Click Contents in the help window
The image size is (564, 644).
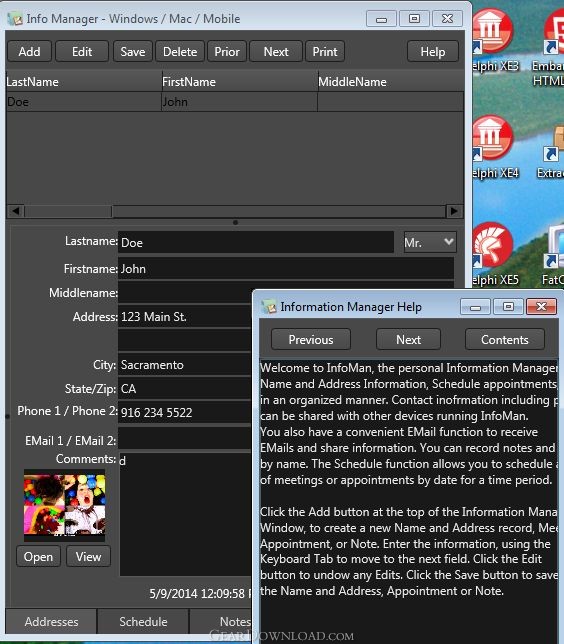(x=504, y=340)
